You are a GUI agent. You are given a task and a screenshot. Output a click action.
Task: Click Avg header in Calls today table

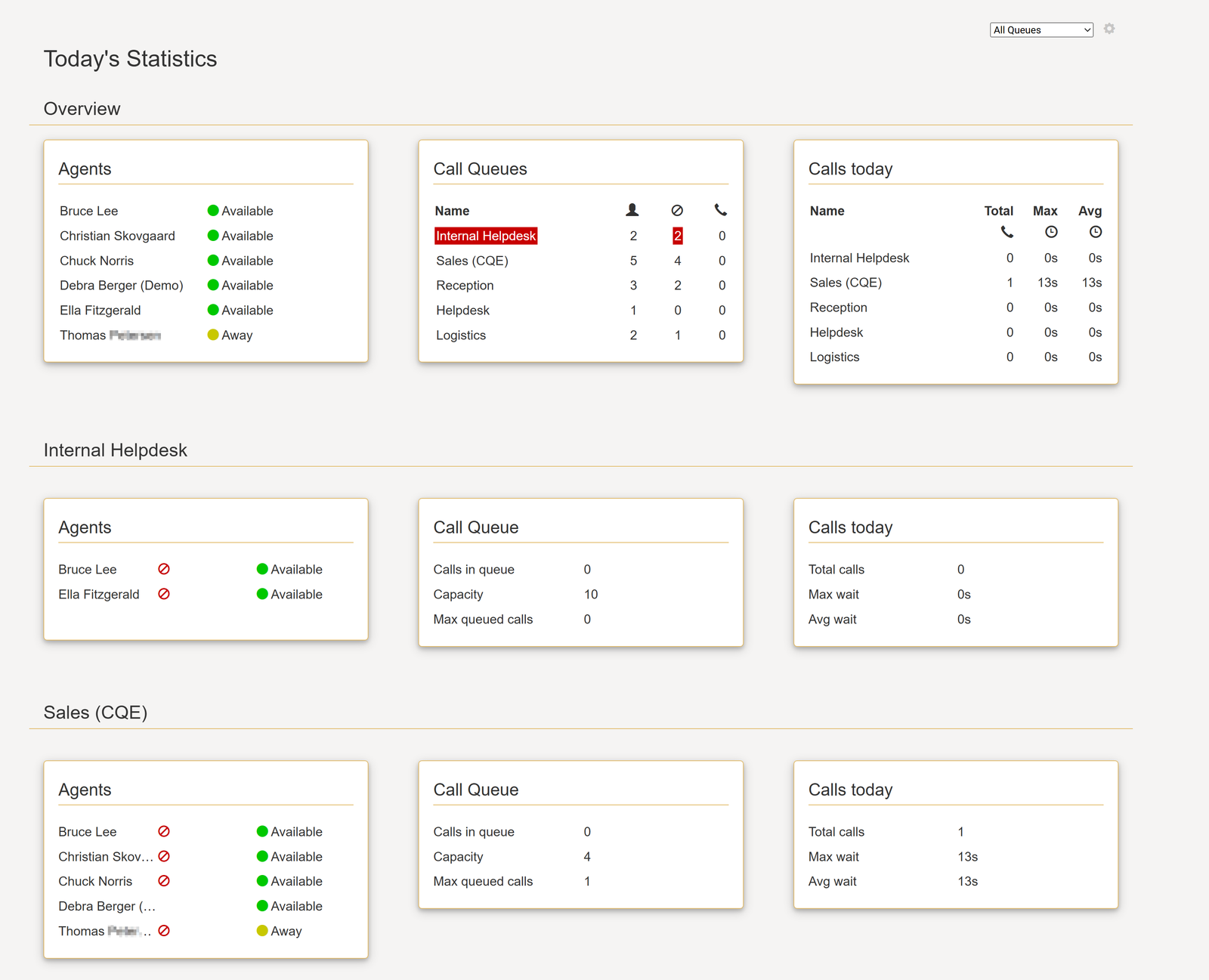(x=1090, y=211)
